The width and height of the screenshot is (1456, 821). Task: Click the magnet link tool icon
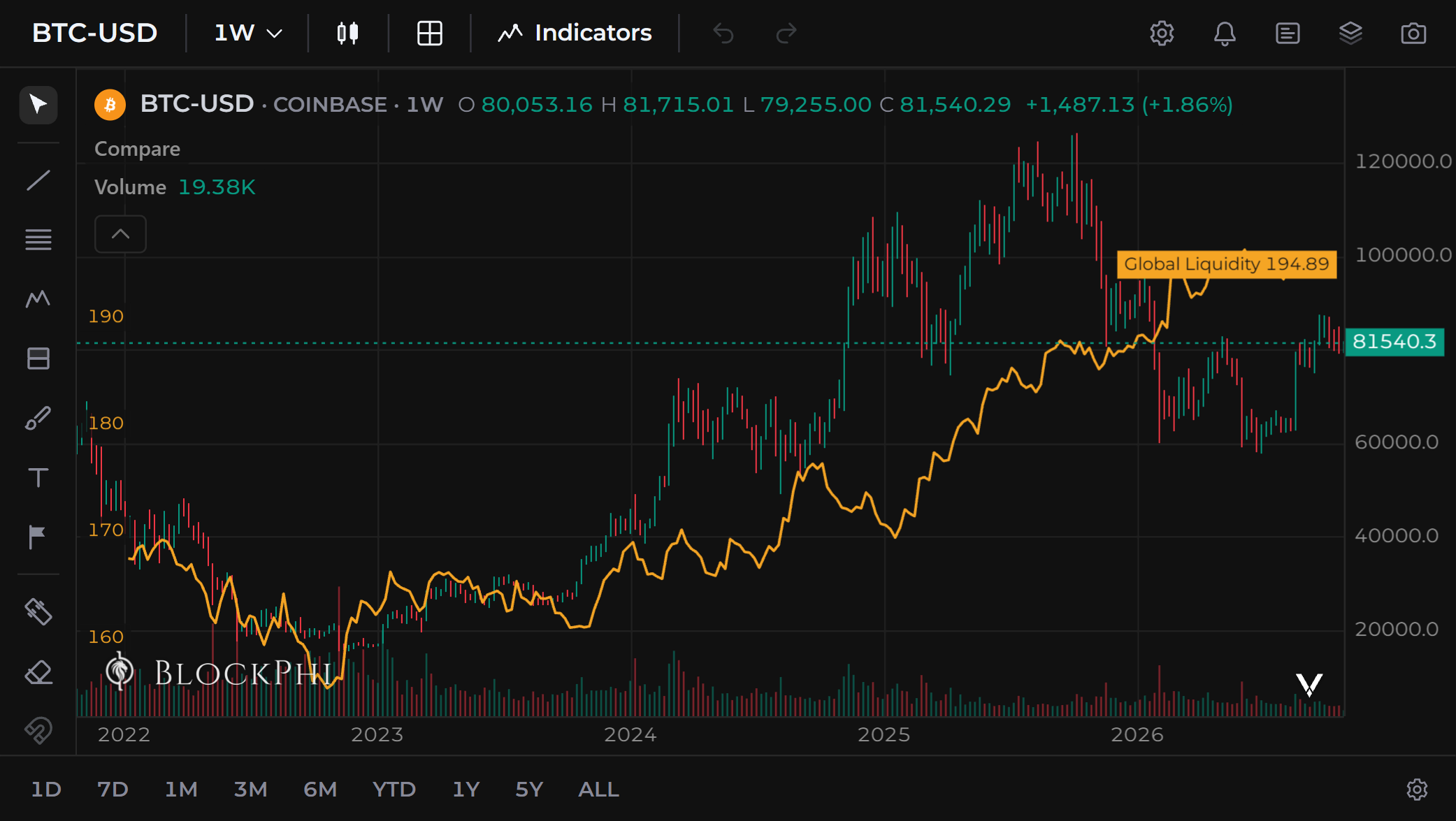[38, 730]
